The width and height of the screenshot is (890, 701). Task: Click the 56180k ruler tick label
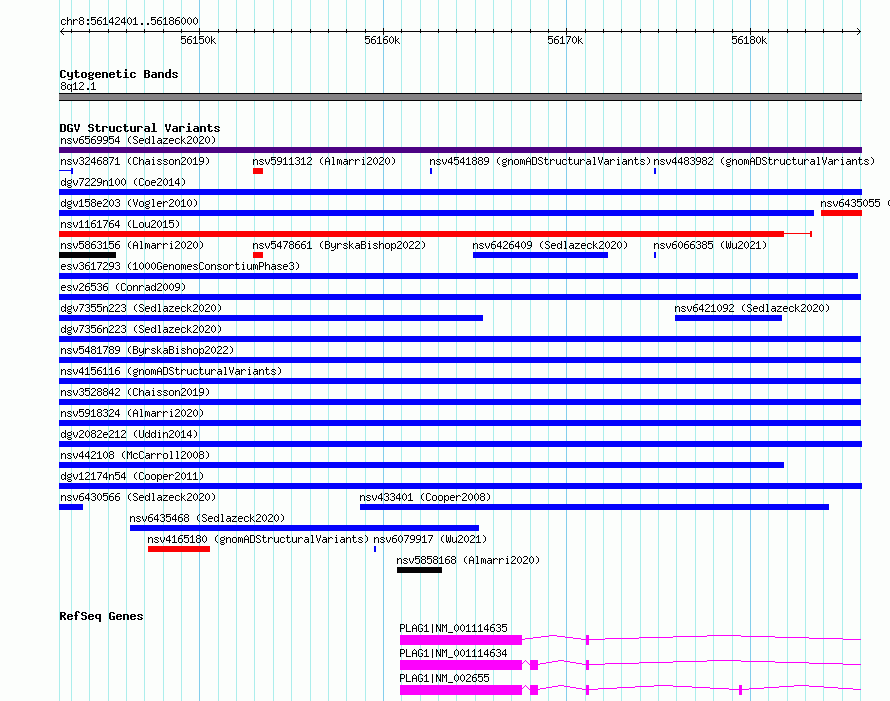pos(749,40)
